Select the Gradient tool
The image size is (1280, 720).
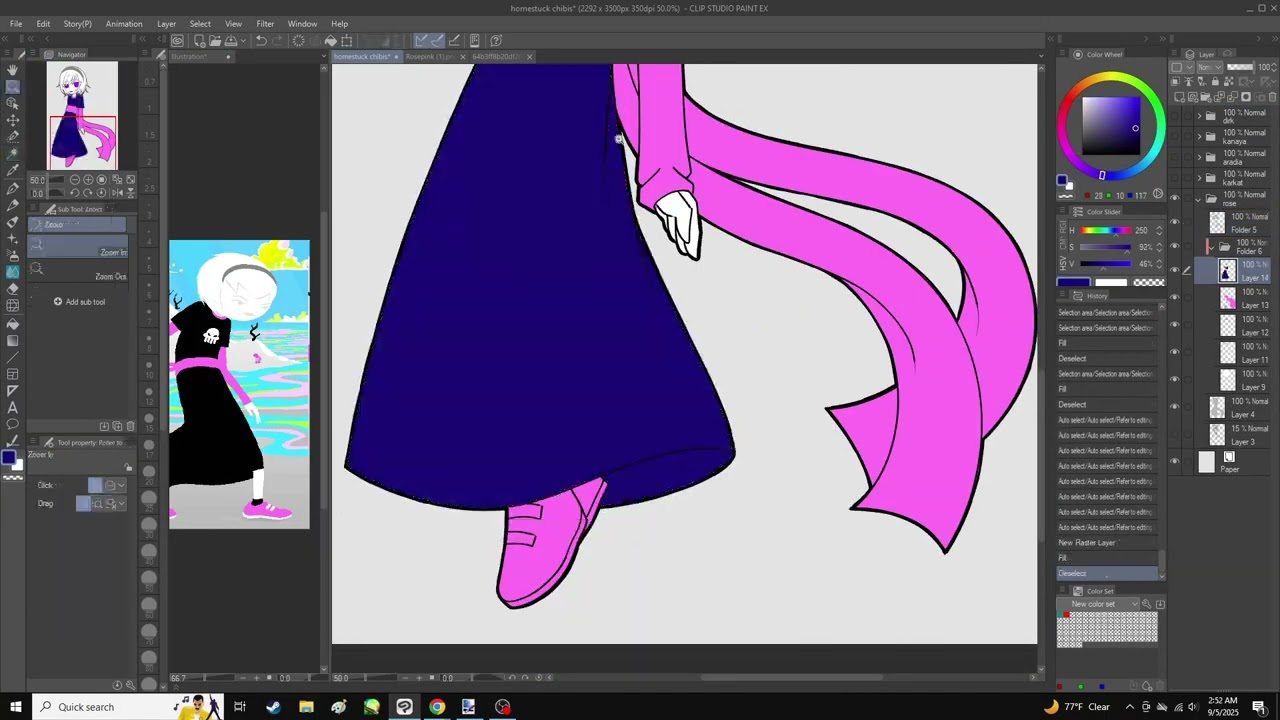tap(13, 341)
